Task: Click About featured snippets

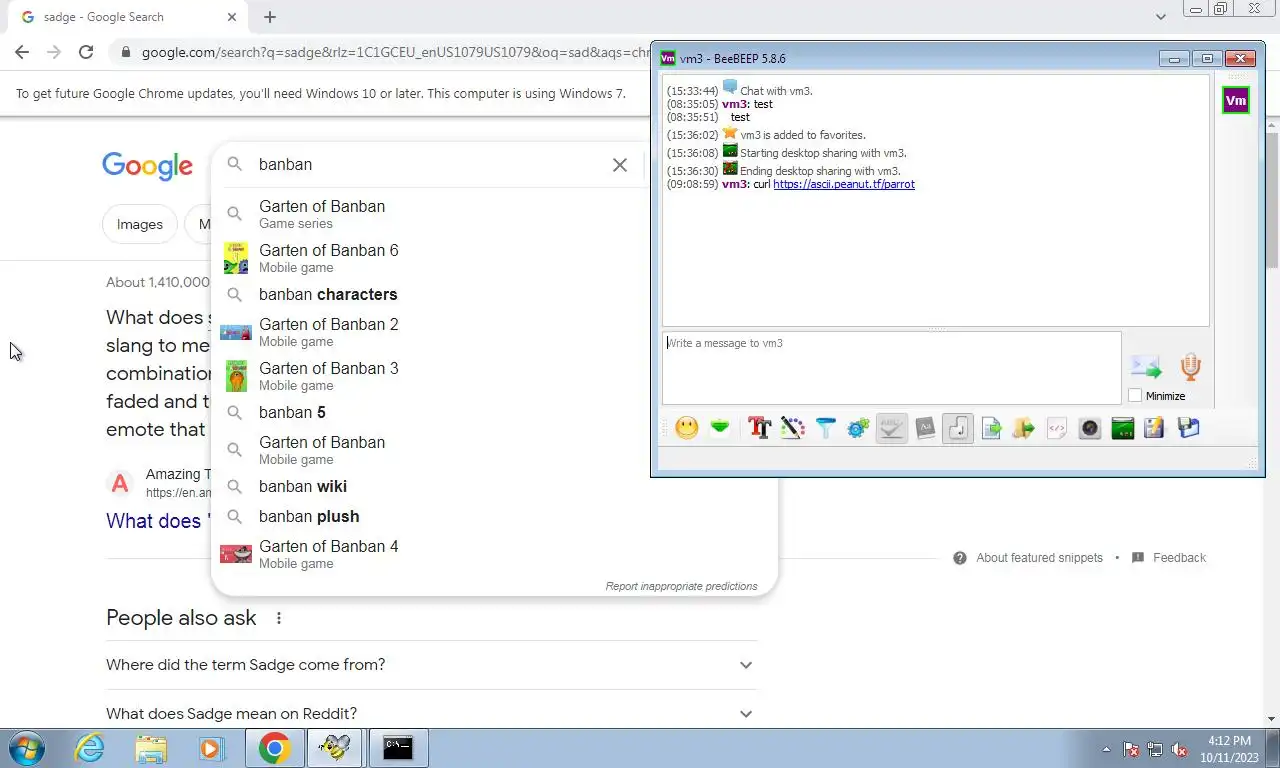Action: 1039,558
